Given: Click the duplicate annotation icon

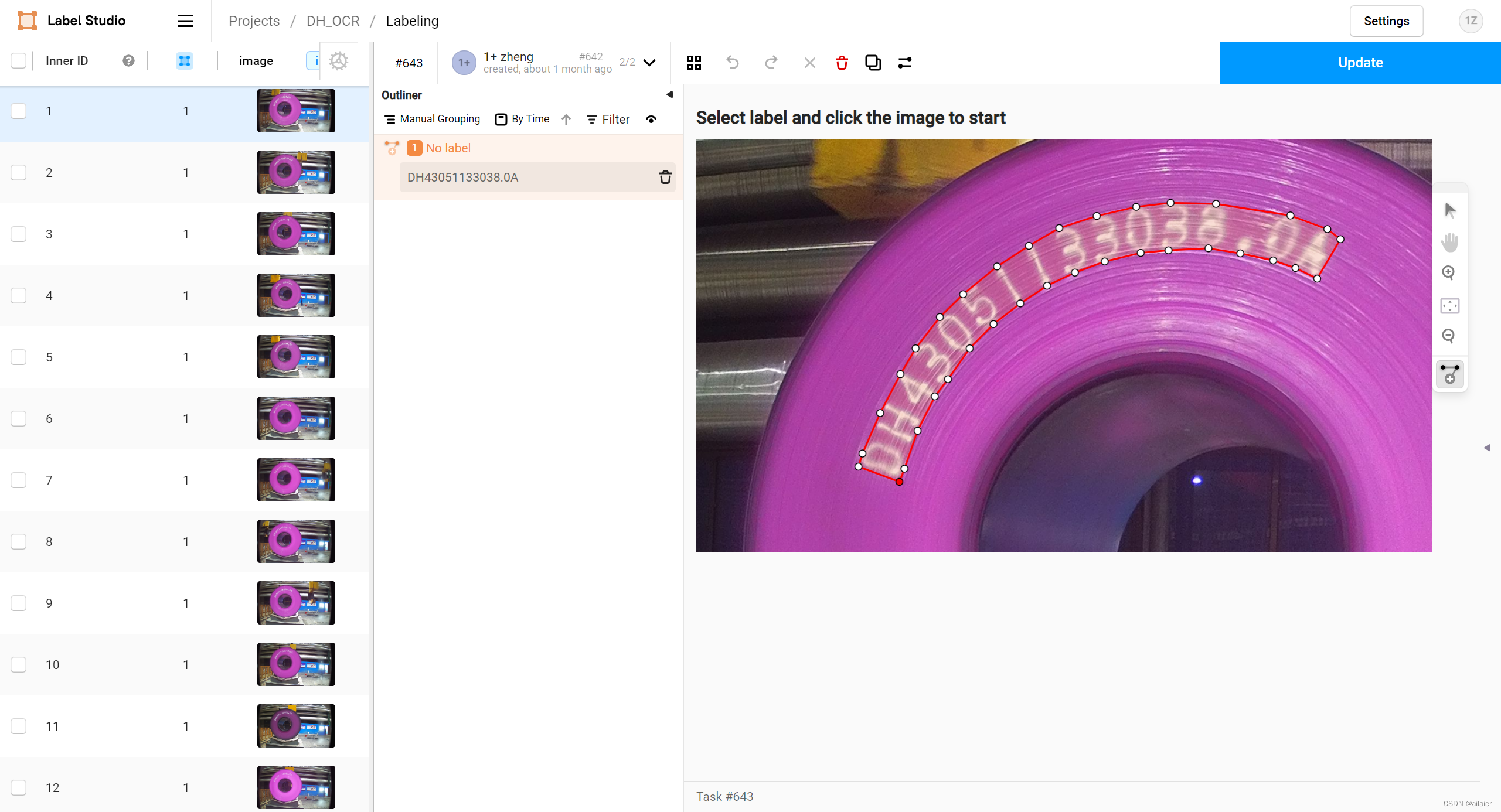Looking at the screenshot, I should 873,63.
